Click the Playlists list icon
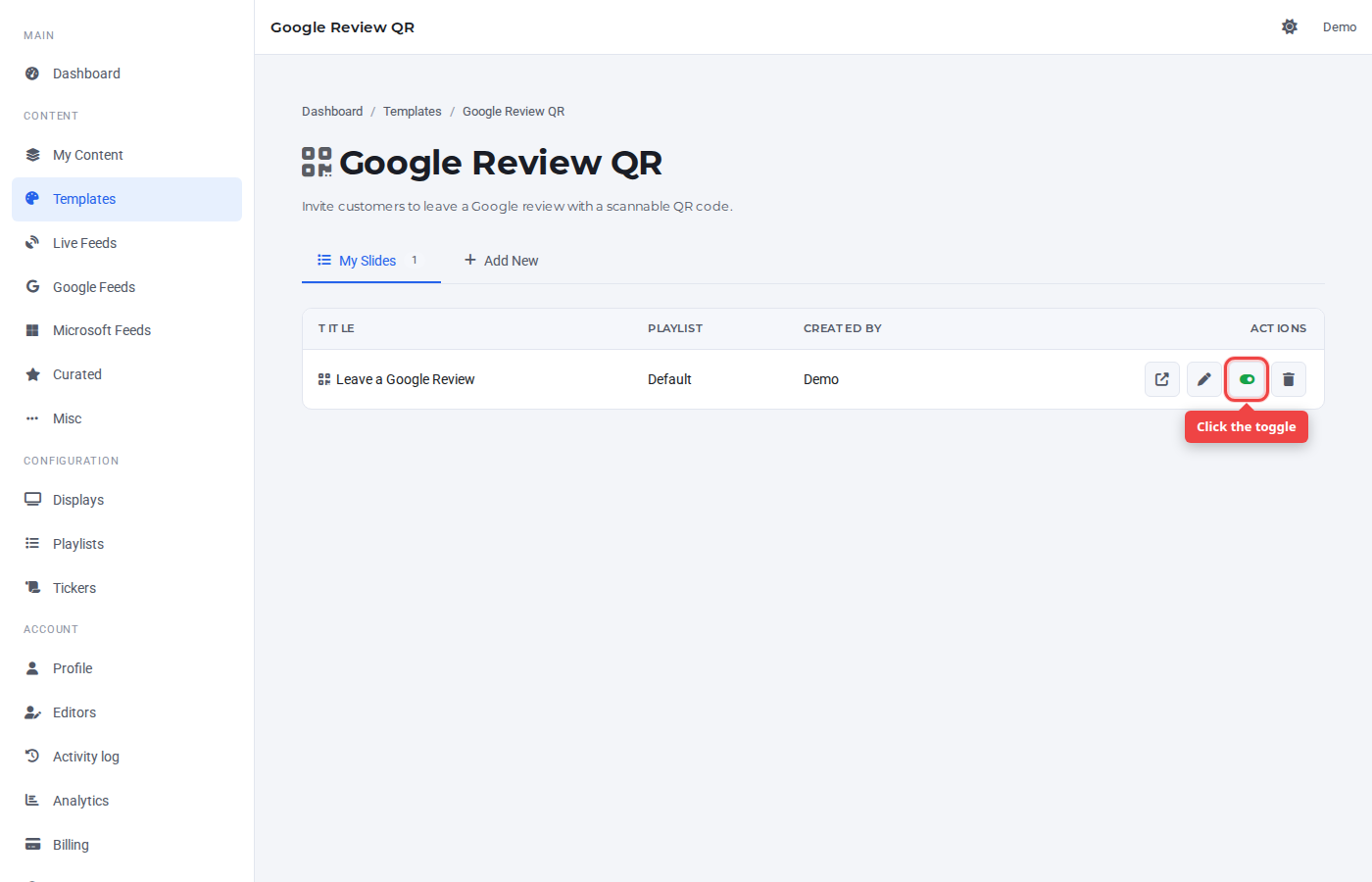 click(32, 544)
